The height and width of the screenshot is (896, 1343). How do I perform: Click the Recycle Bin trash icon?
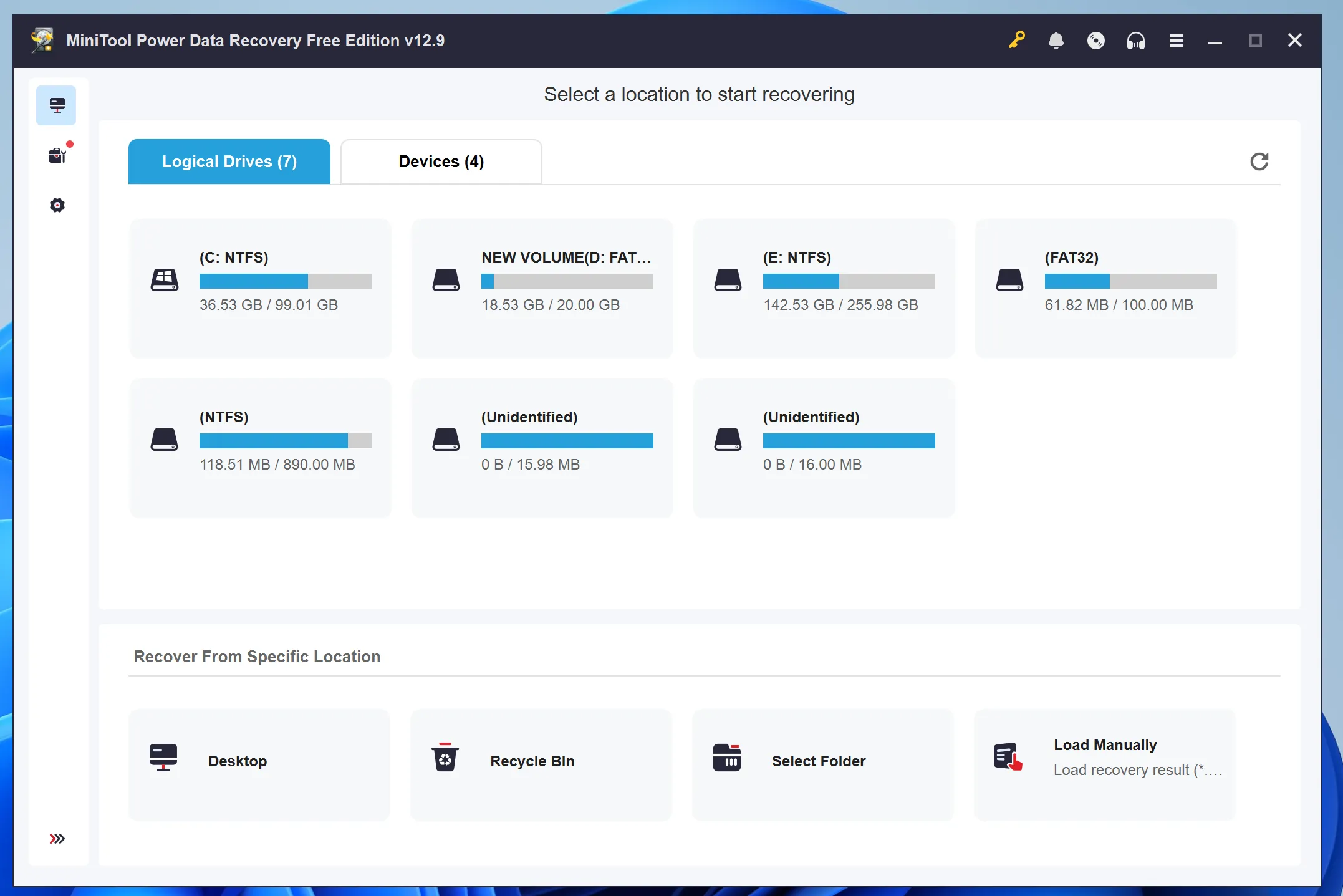point(445,758)
